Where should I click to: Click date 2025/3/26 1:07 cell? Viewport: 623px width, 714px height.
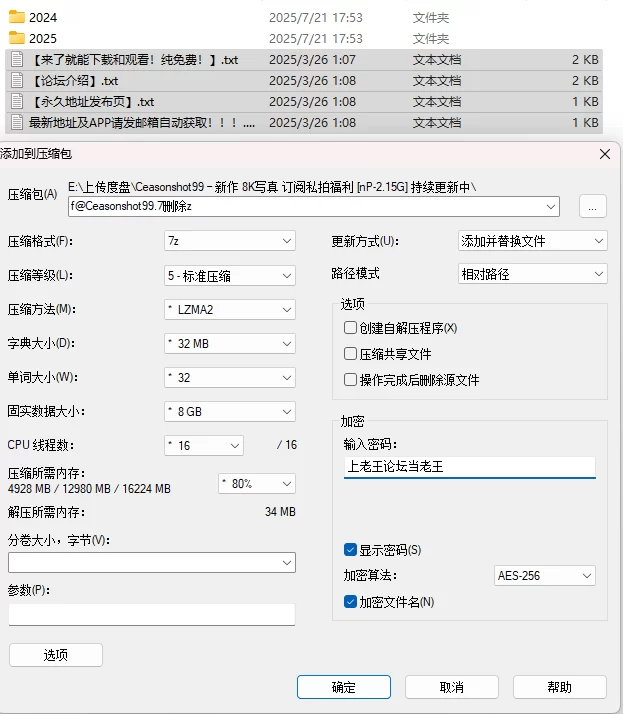(x=312, y=60)
